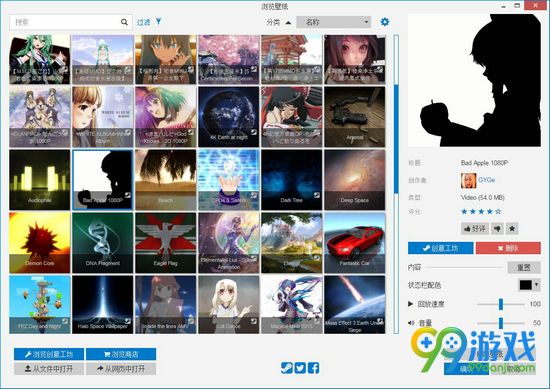
Task: Open settings with the gear icon
Action: pyautogui.click(x=385, y=22)
